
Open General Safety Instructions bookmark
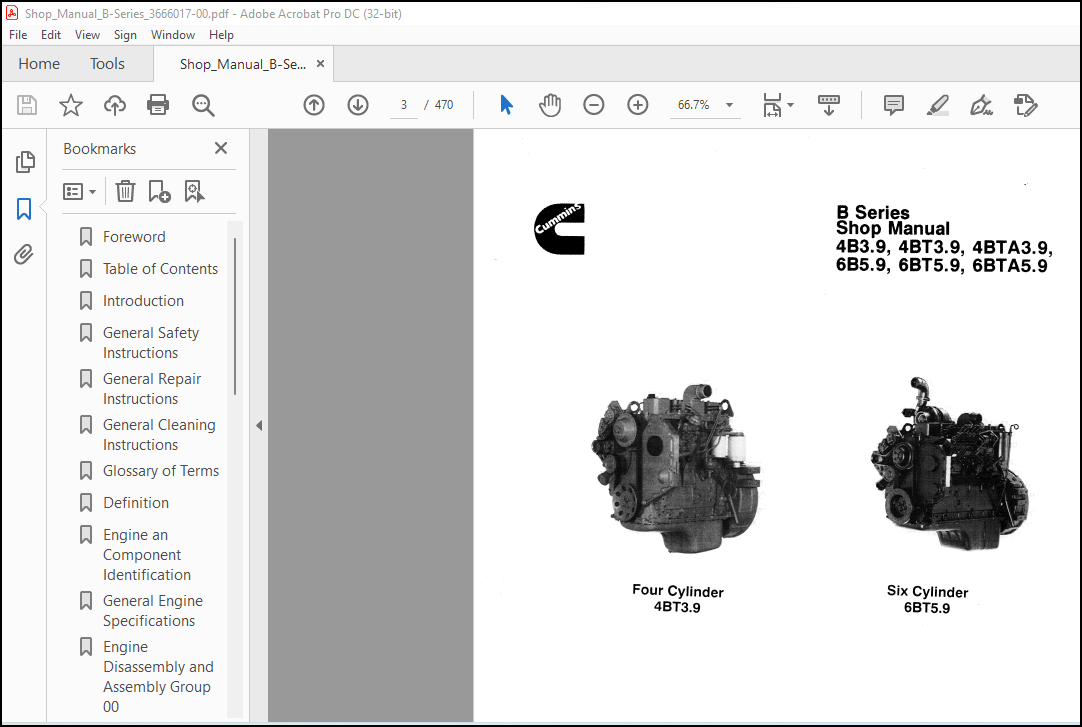(x=150, y=343)
